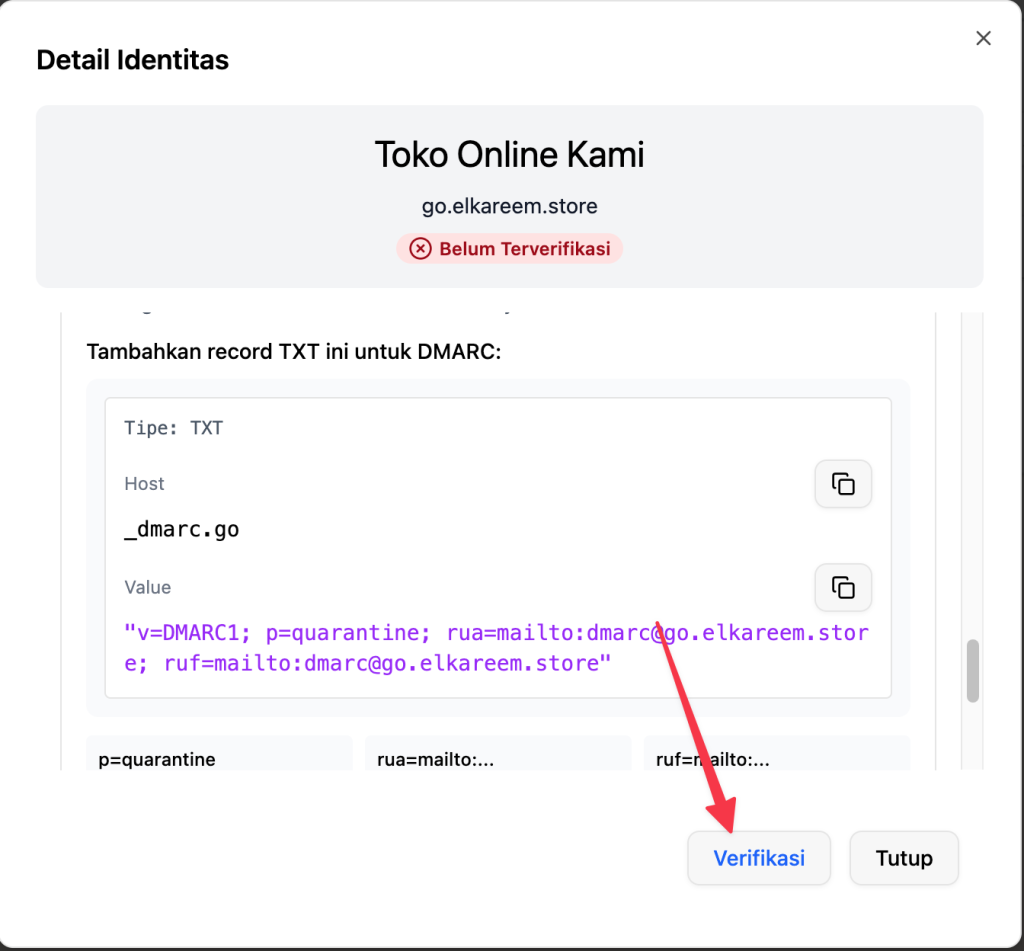1024x951 pixels.
Task: Copy the DMARC Value record
Action: click(x=843, y=588)
